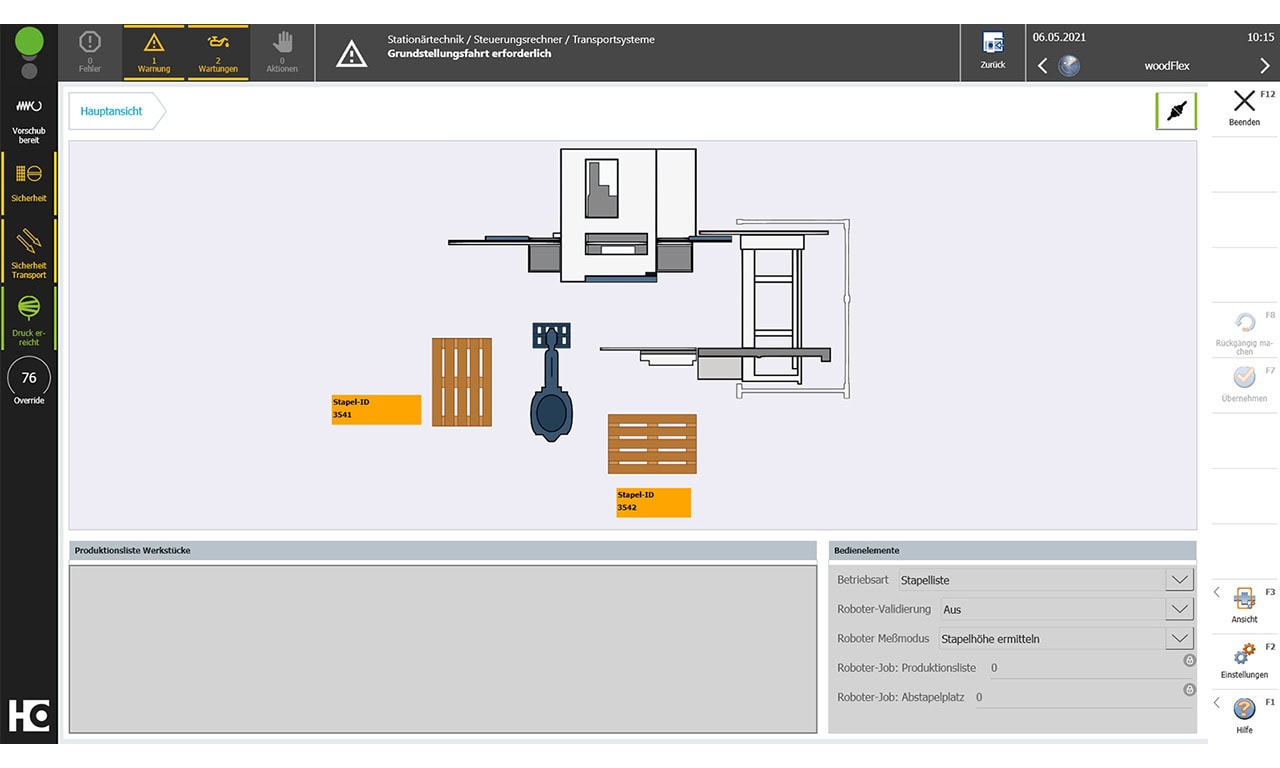Open the Betriebsart dropdown arrow
The height and width of the screenshot is (768, 1280).
pyautogui.click(x=1179, y=580)
